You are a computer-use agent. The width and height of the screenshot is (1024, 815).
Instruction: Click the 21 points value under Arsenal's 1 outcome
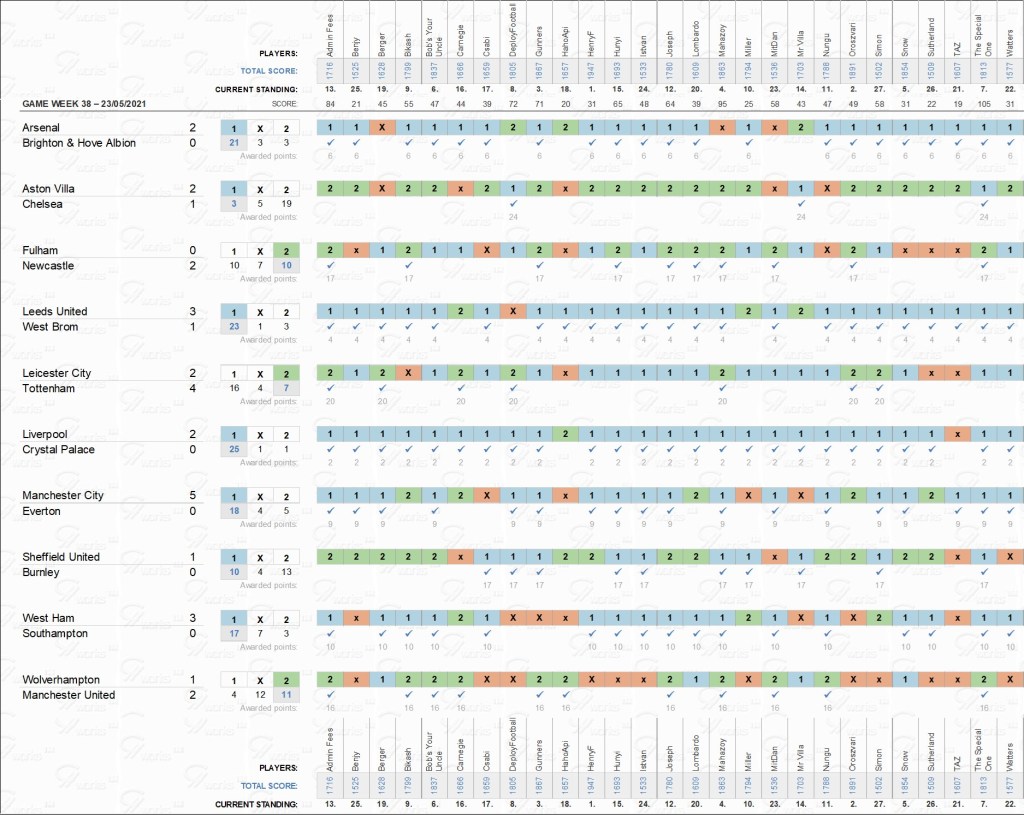pyautogui.click(x=234, y=143)
